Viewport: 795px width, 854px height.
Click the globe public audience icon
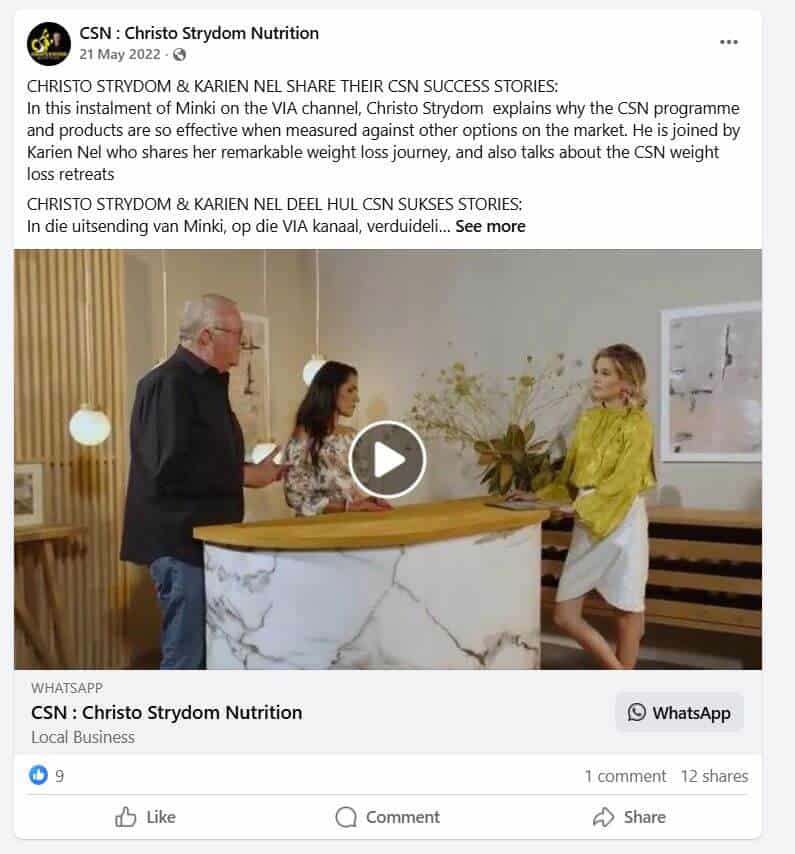(179, 54)
